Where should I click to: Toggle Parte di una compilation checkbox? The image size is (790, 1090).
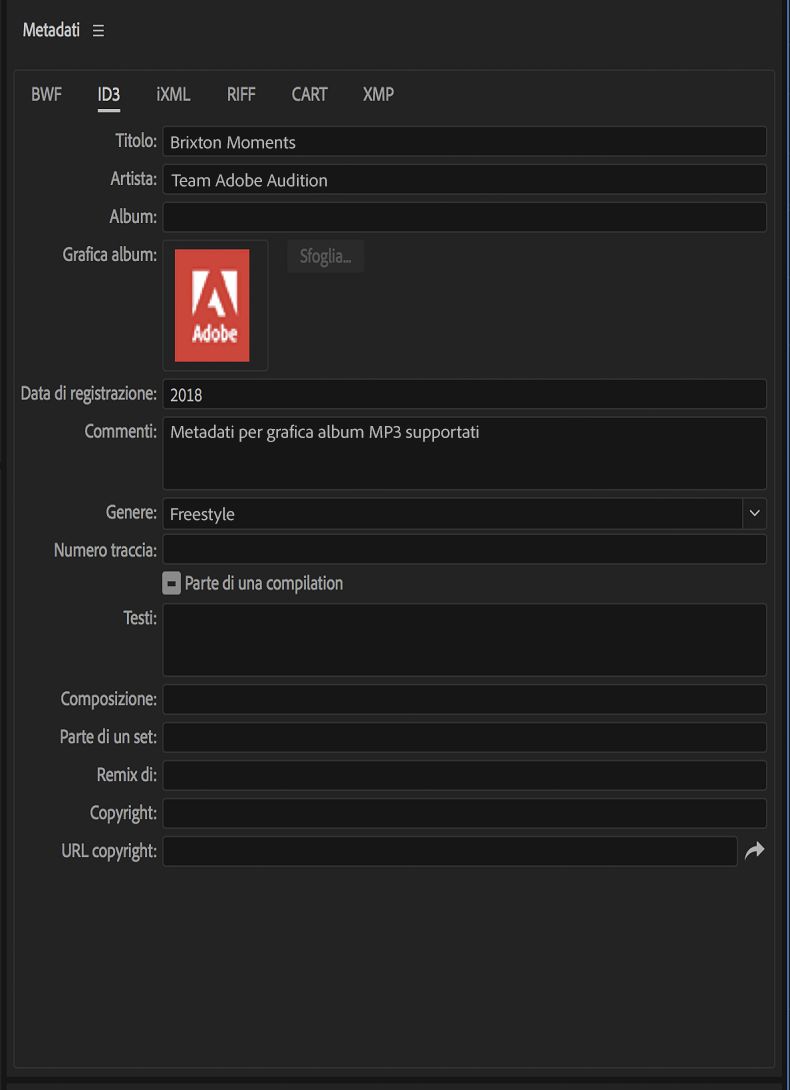pyautogui.click(x=172, y=583)
